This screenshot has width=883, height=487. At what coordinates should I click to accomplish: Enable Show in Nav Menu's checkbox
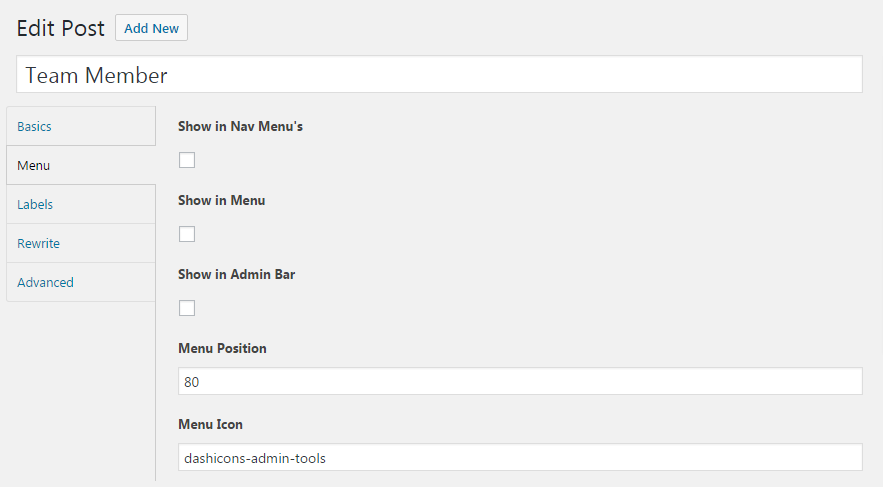[x=187, y=160]
